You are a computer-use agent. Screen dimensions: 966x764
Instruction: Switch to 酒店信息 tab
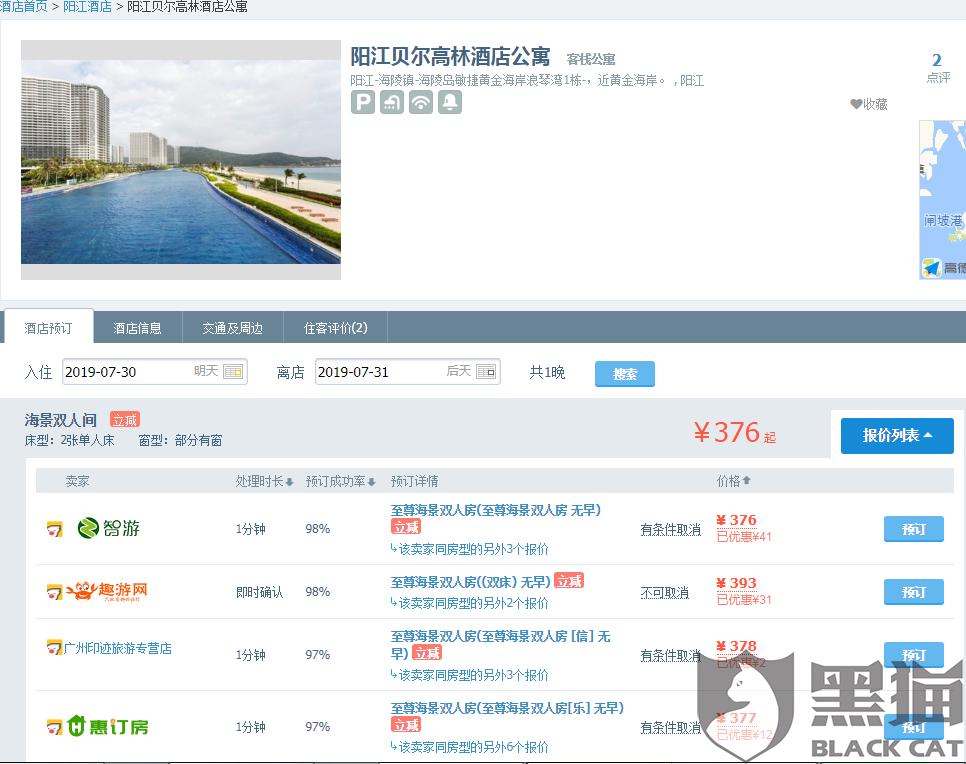[x=137, y=328]
